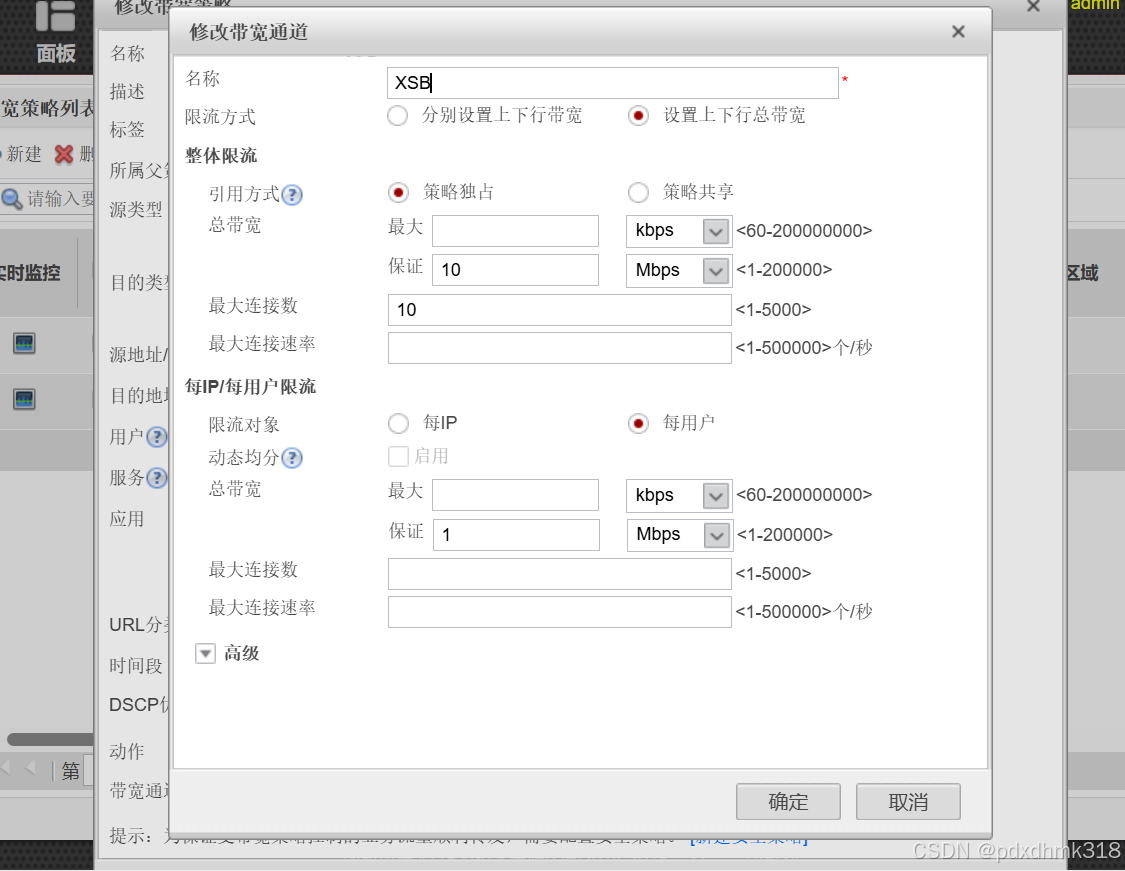The image size is (1125, 871).
Task: Select 设置上下行总带宽 radio option
Action: click(638, 116)
